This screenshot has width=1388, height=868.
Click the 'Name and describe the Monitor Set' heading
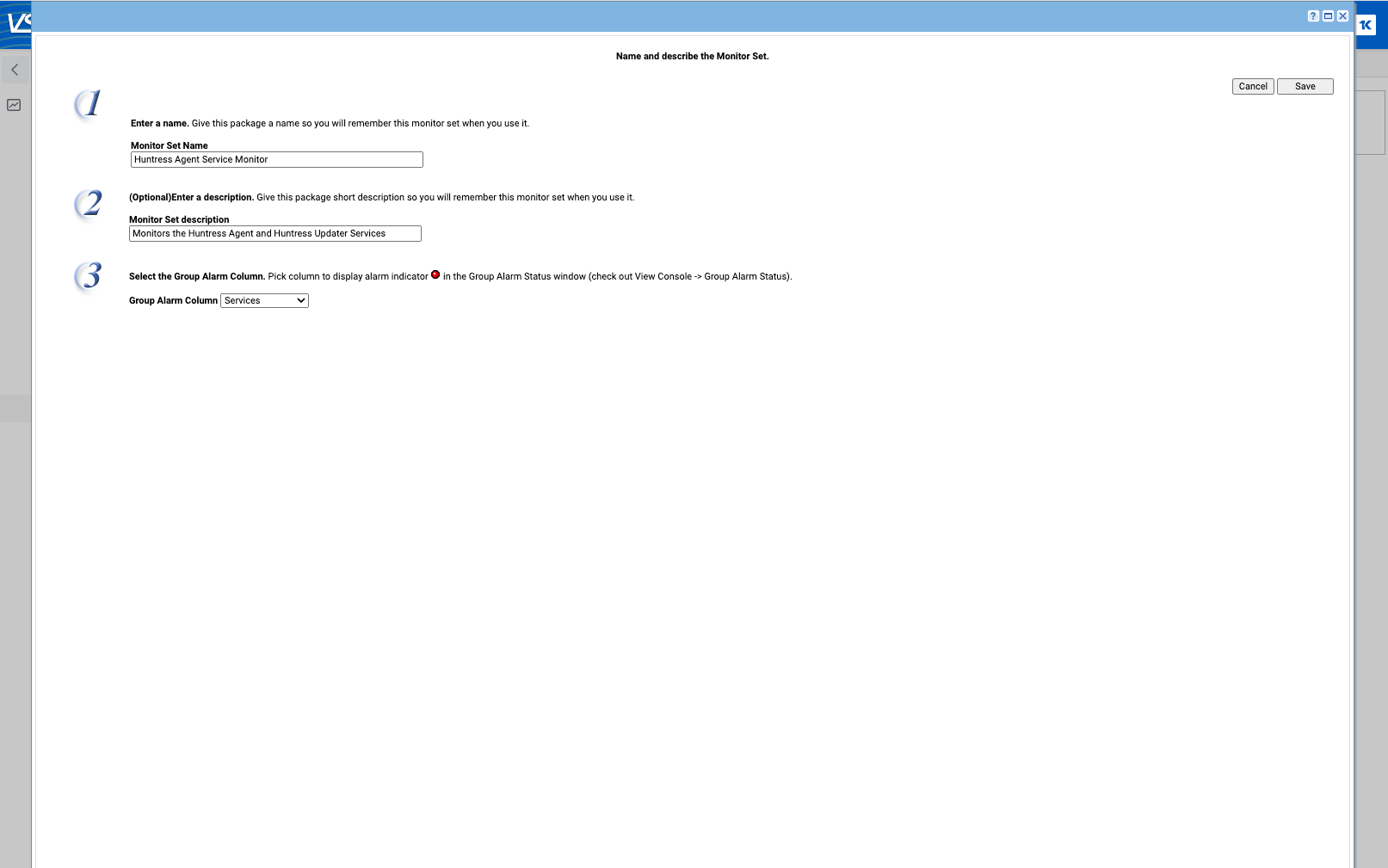[692, 56]
